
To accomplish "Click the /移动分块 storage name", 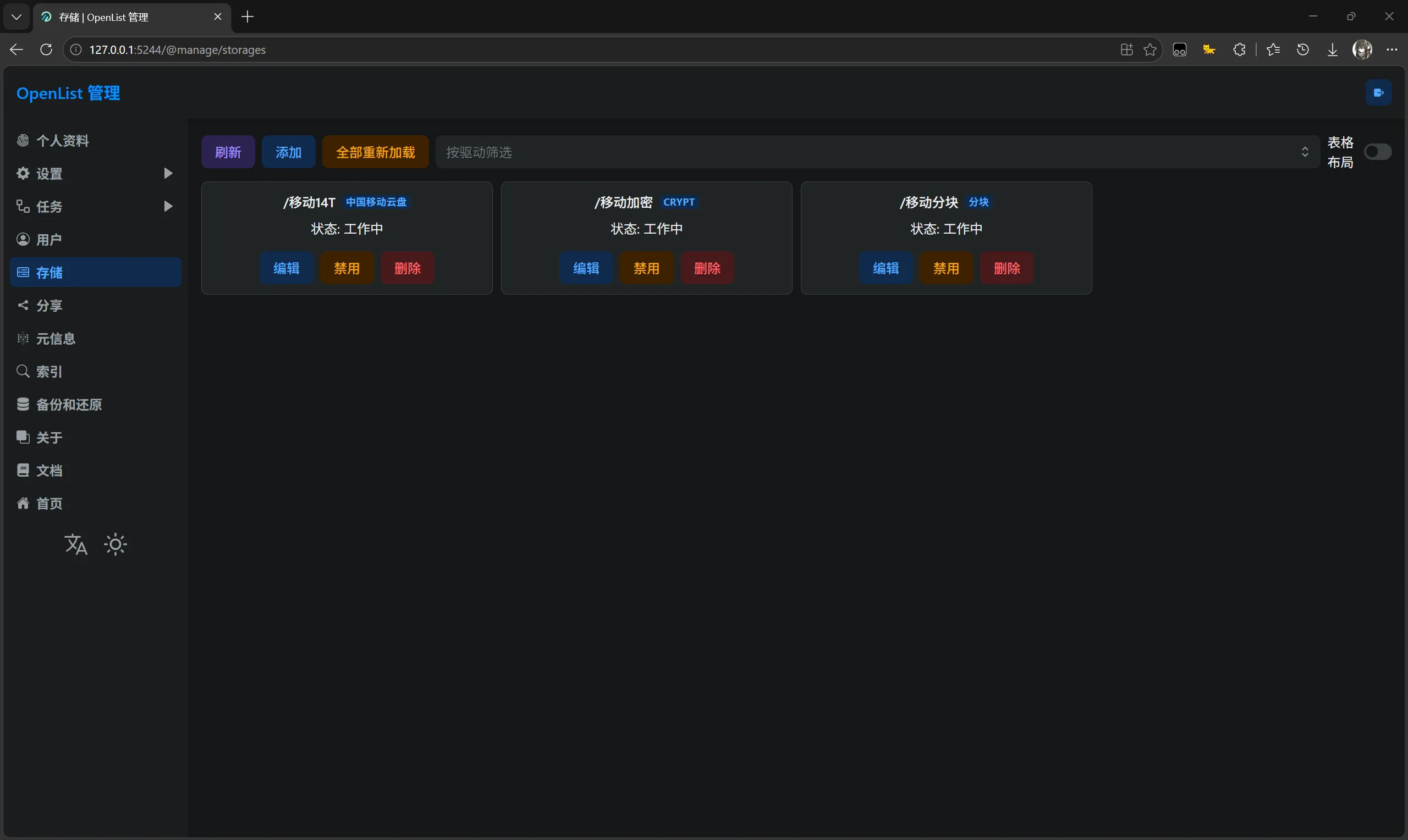I will tap(929, 202).
